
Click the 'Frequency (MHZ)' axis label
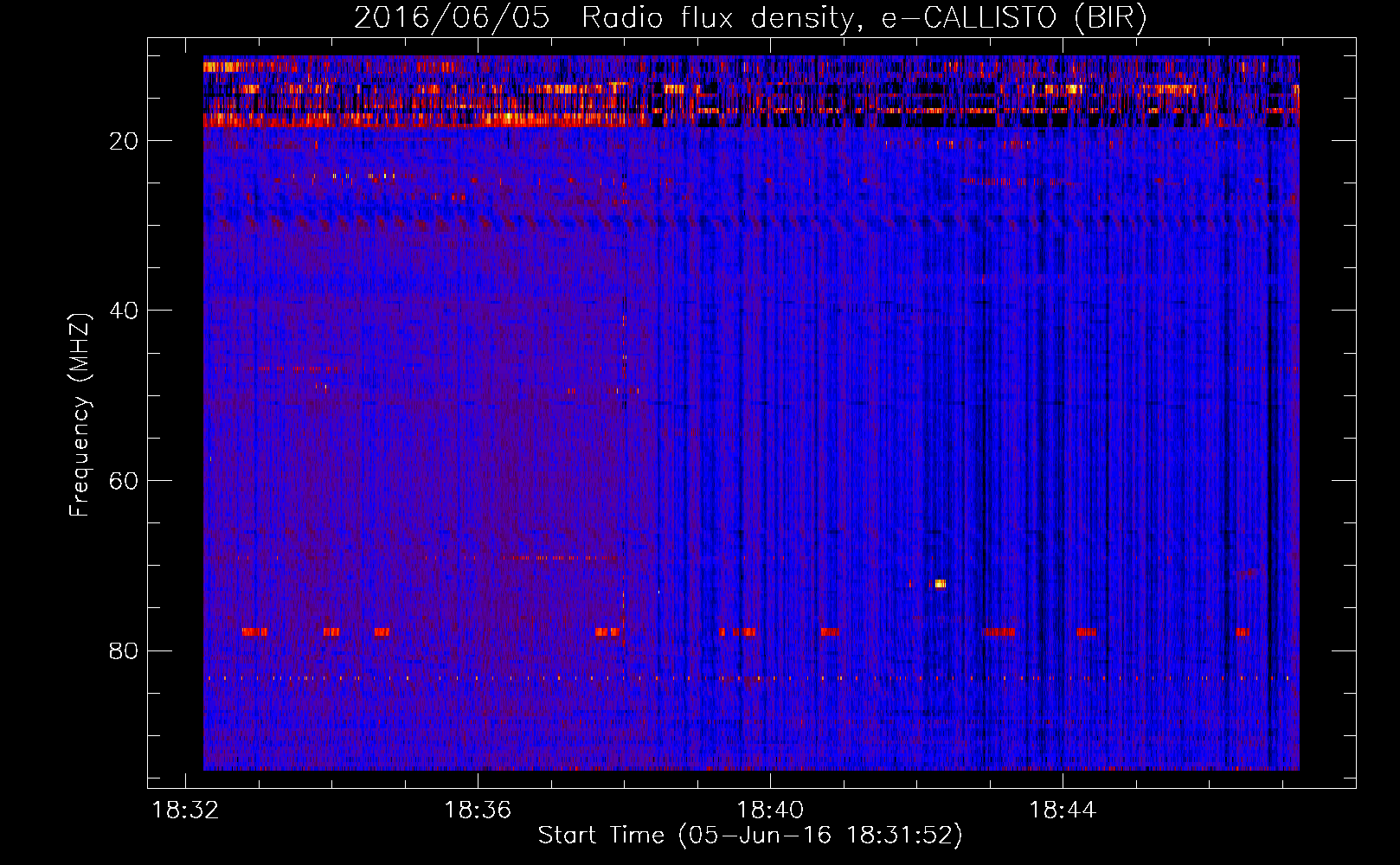point(80,415)
